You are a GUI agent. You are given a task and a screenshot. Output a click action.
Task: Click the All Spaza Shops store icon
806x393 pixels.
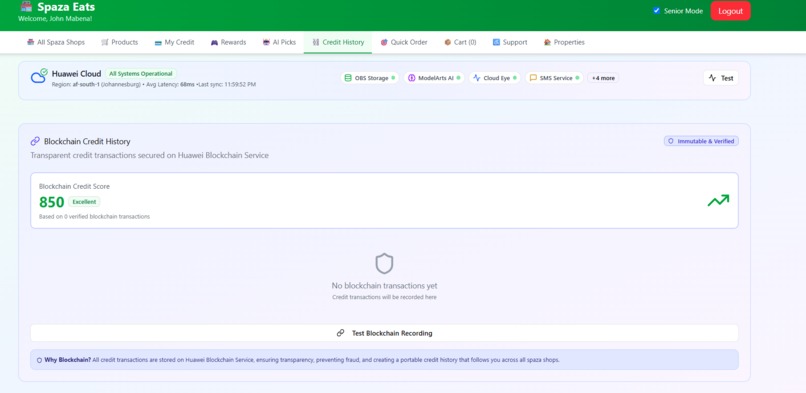31,42
